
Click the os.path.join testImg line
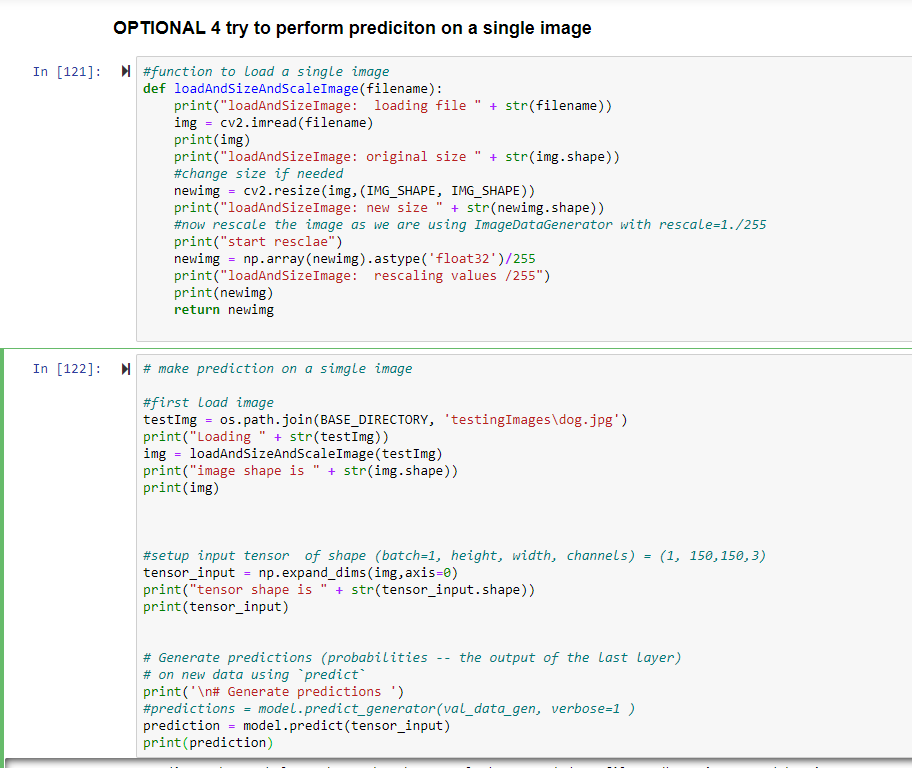(385, 419)
